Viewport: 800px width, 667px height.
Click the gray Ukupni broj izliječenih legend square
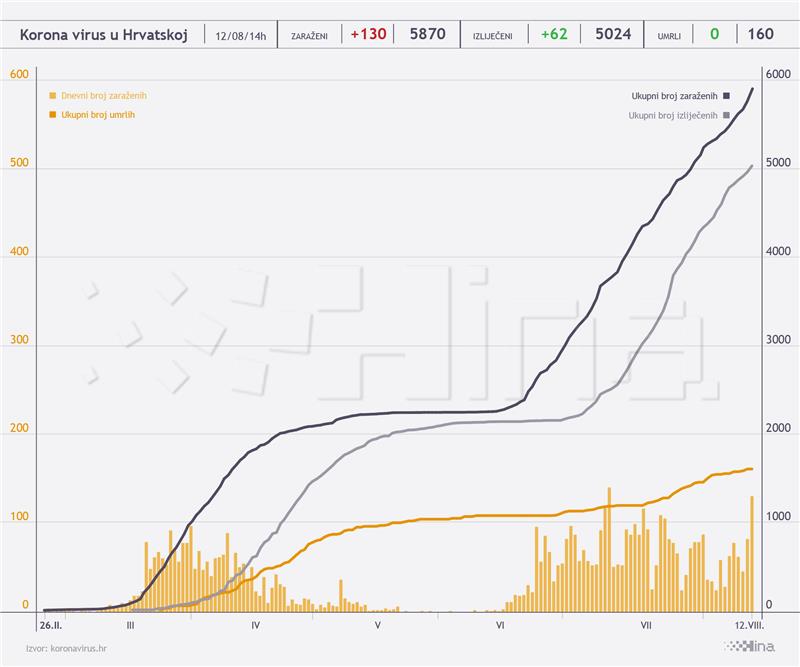(x=727, y=115)
